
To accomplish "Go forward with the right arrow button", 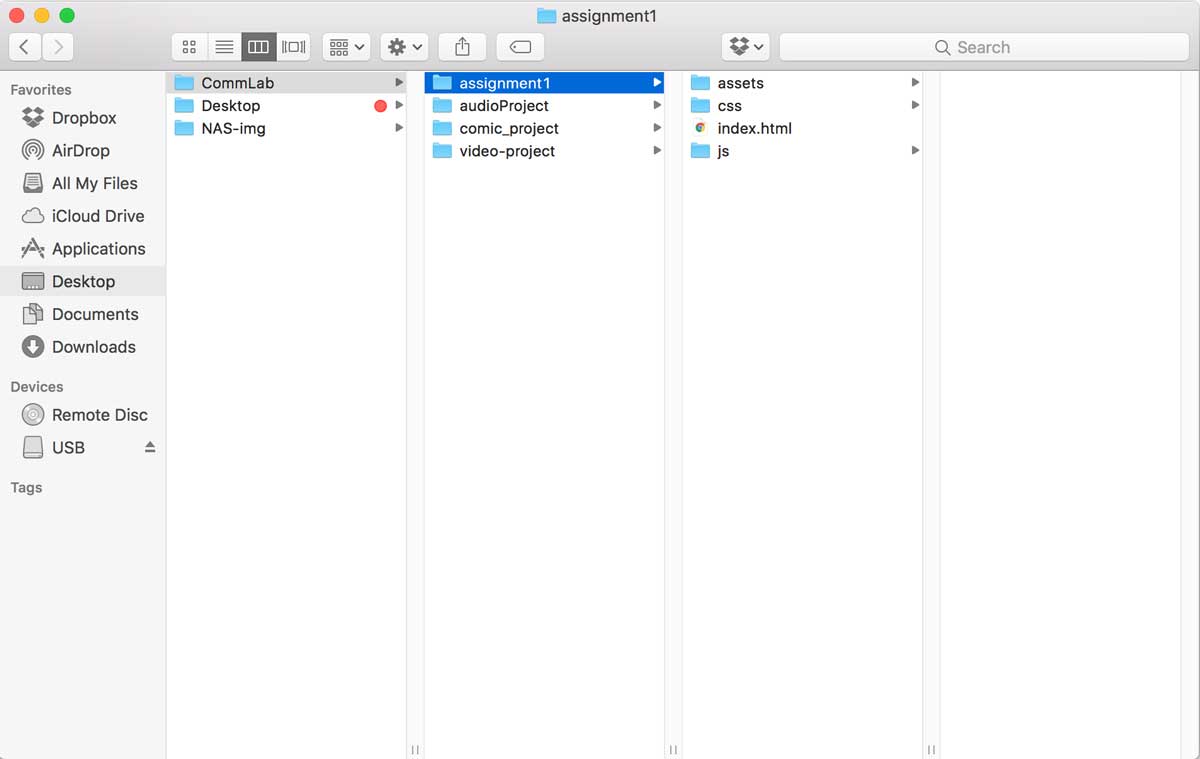I will 58,47.
